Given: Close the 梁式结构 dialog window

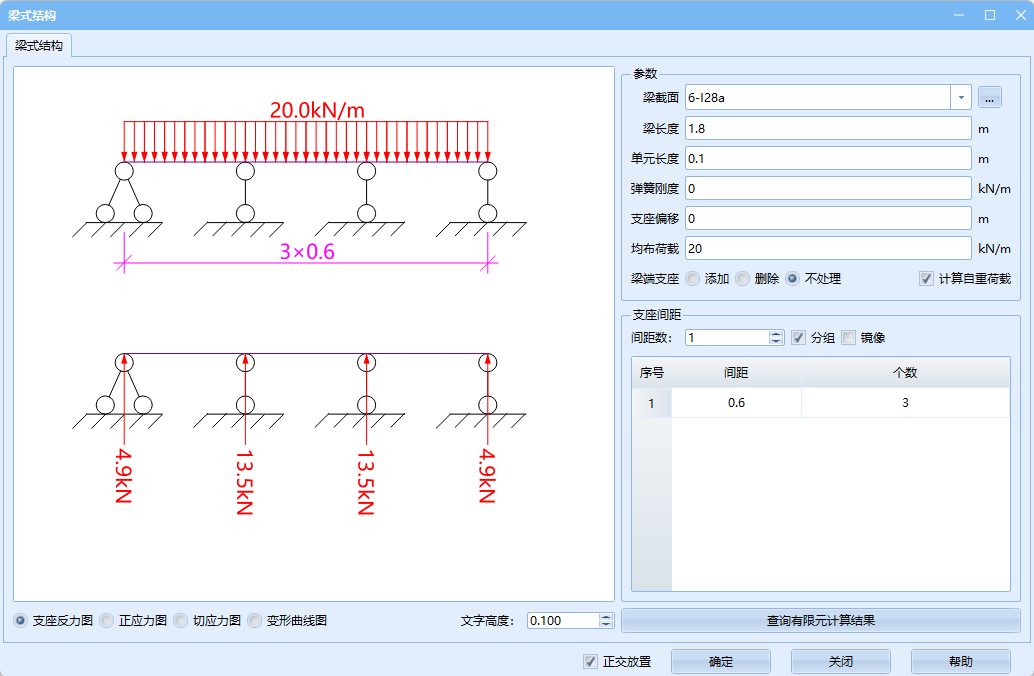Looking at the screenshot, I should coord(1020,15).
